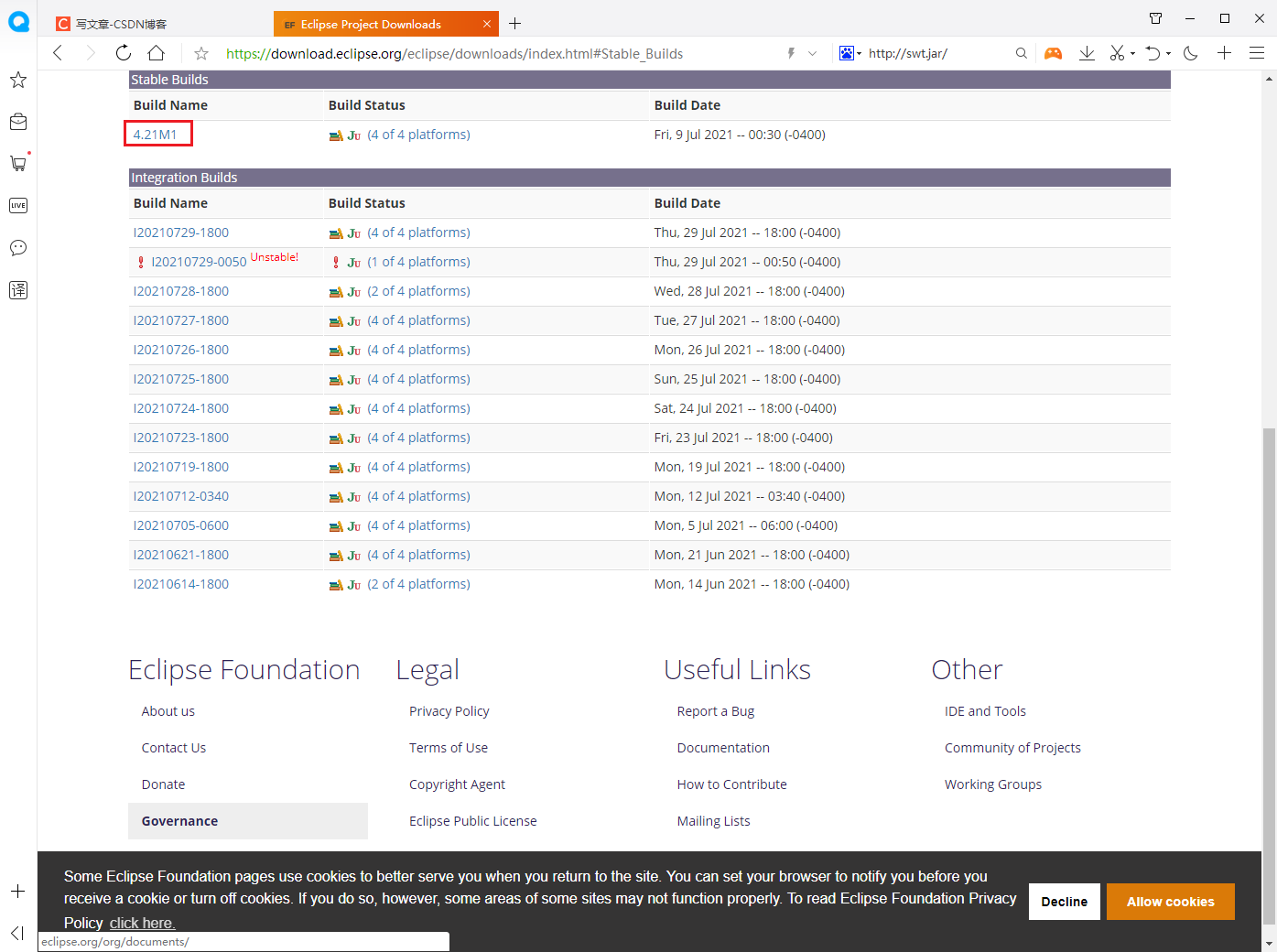Click the lightning speed mode icon
This screenshot has height=952, width=1277.
[x=791, y=53]
